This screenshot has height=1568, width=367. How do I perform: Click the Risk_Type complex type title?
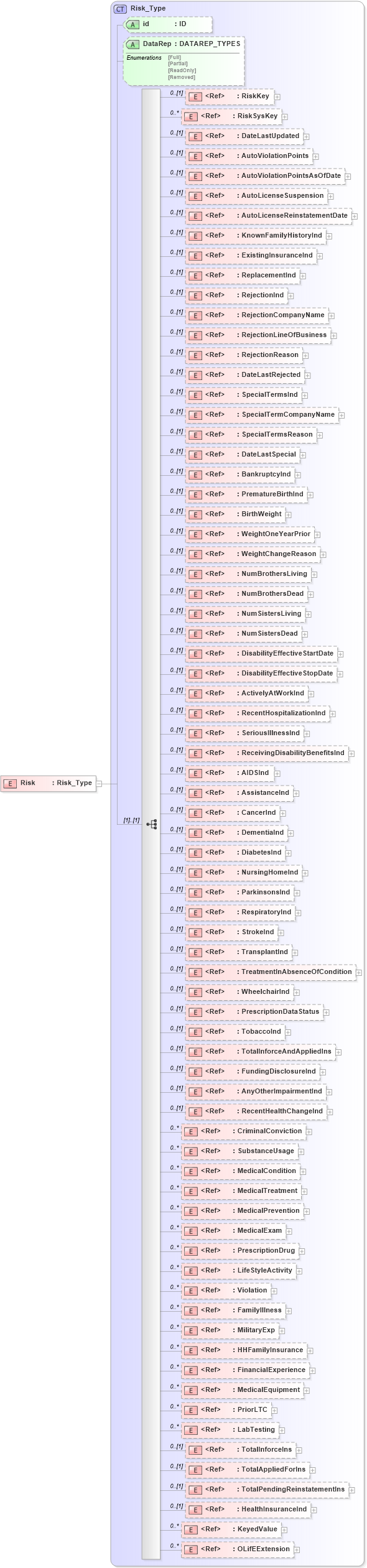click(148, 9)
